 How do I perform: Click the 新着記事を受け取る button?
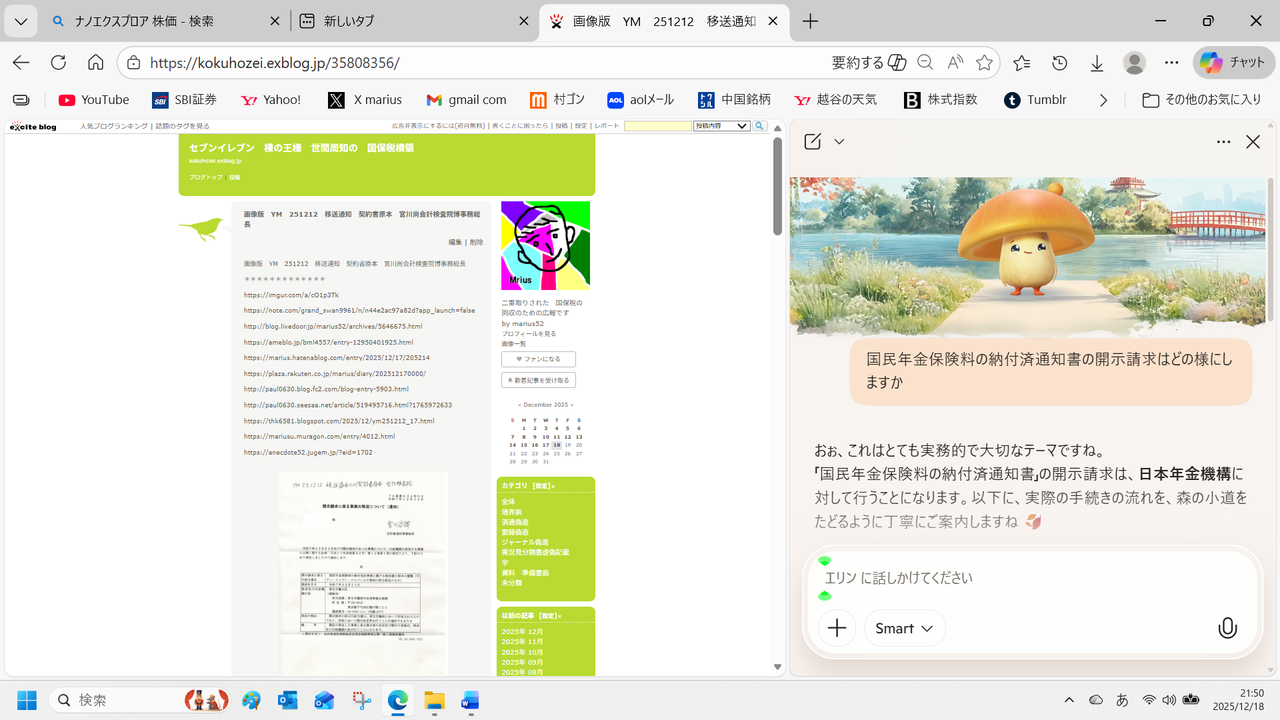[x=538, y=380]
